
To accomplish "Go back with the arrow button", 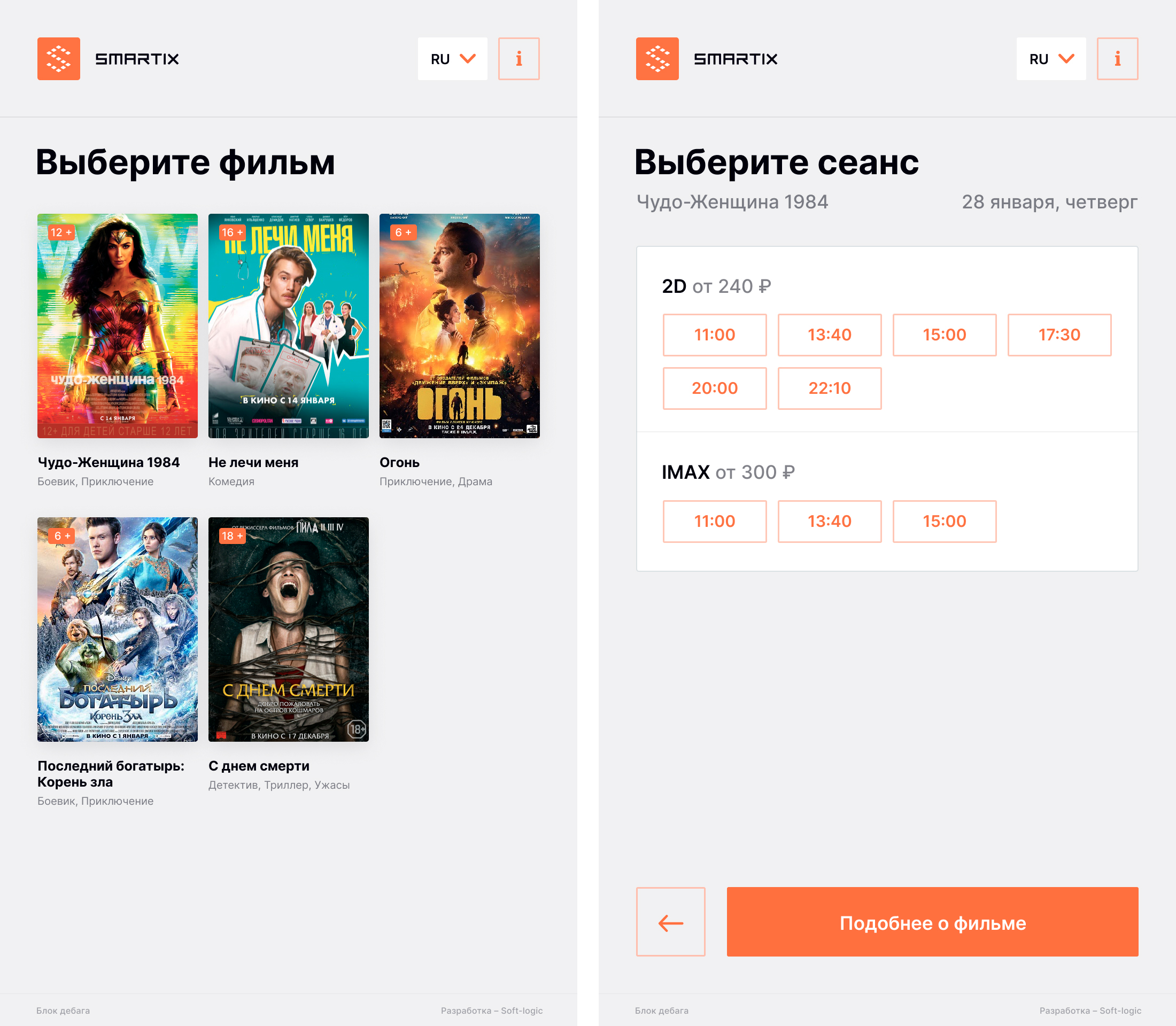I will pos(671,922).
